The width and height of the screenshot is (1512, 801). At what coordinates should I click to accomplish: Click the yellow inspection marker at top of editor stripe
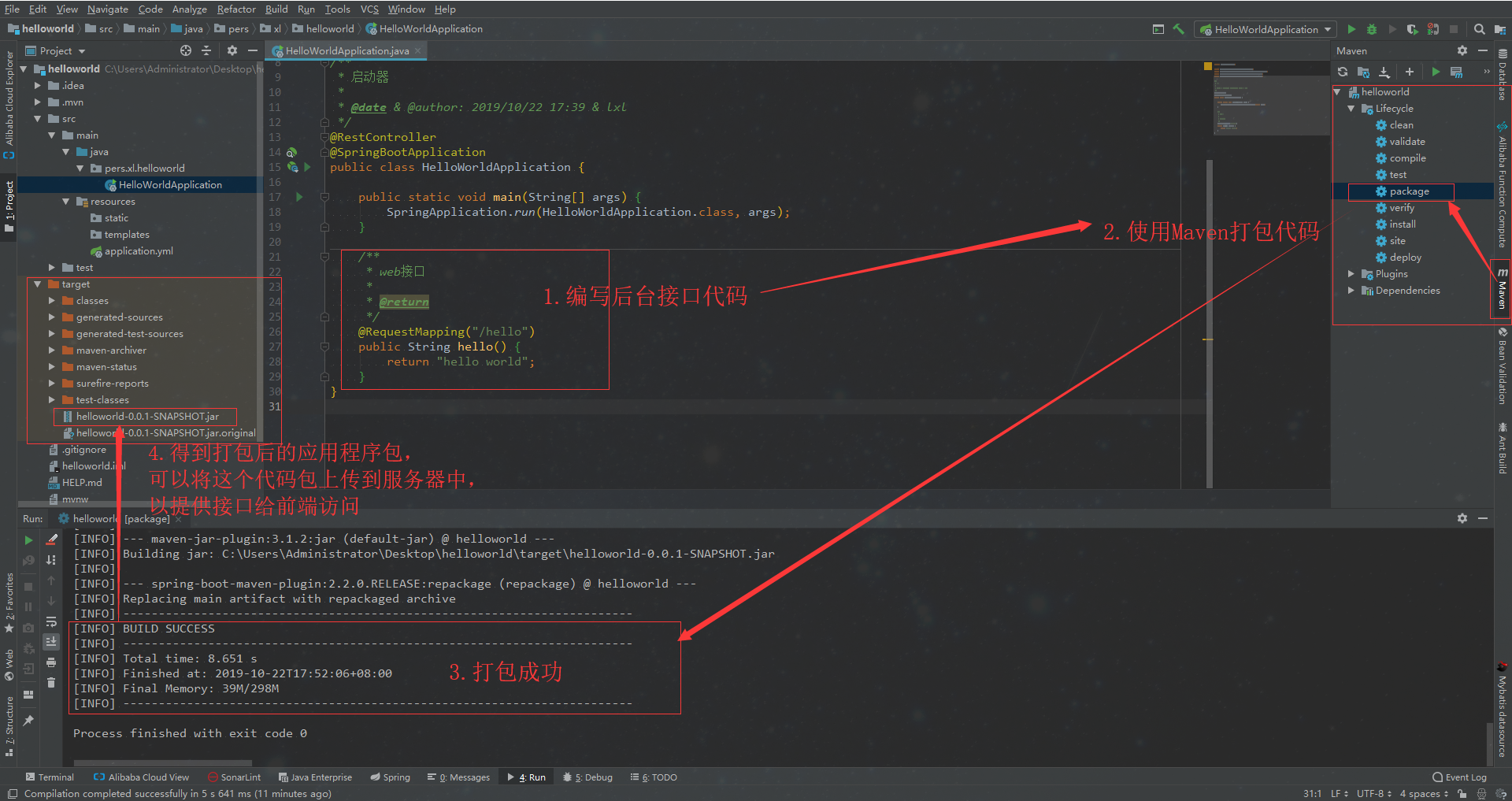[x=1208, y=67]
